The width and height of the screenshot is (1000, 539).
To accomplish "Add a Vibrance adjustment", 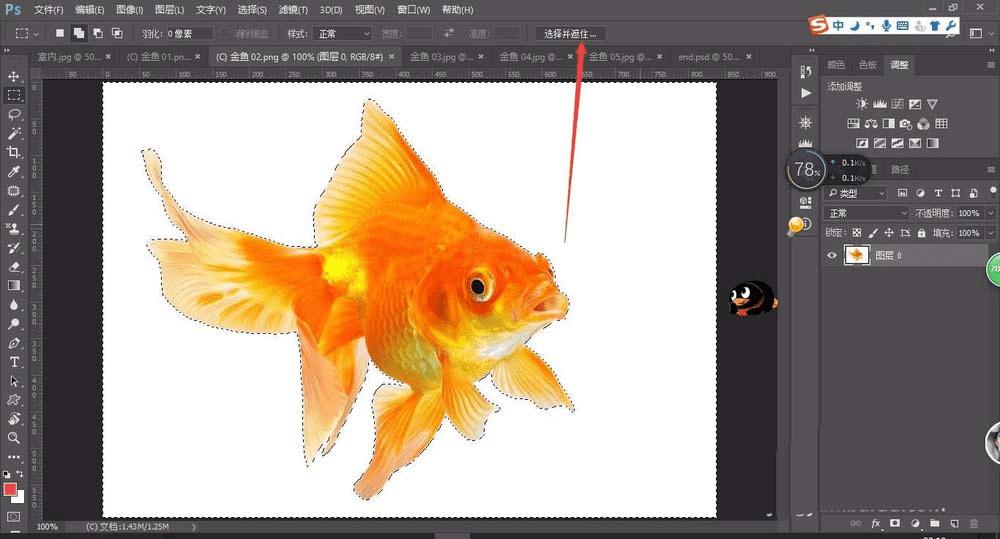I will [x=932, y=104].
